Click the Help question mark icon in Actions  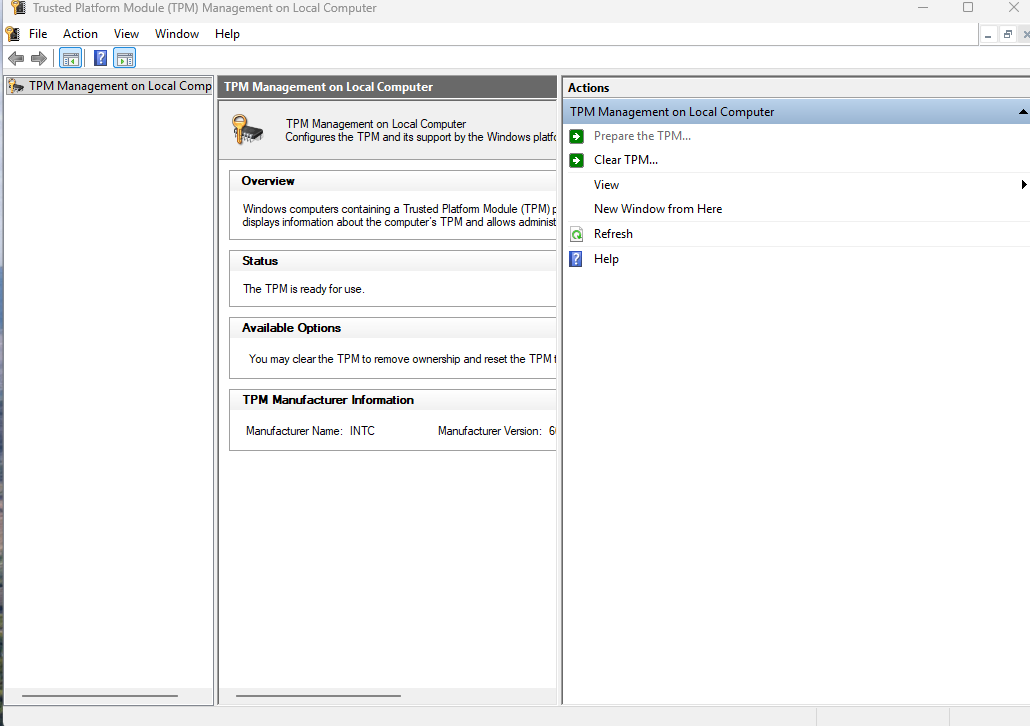pyautogui.click(x=576, y=259)
